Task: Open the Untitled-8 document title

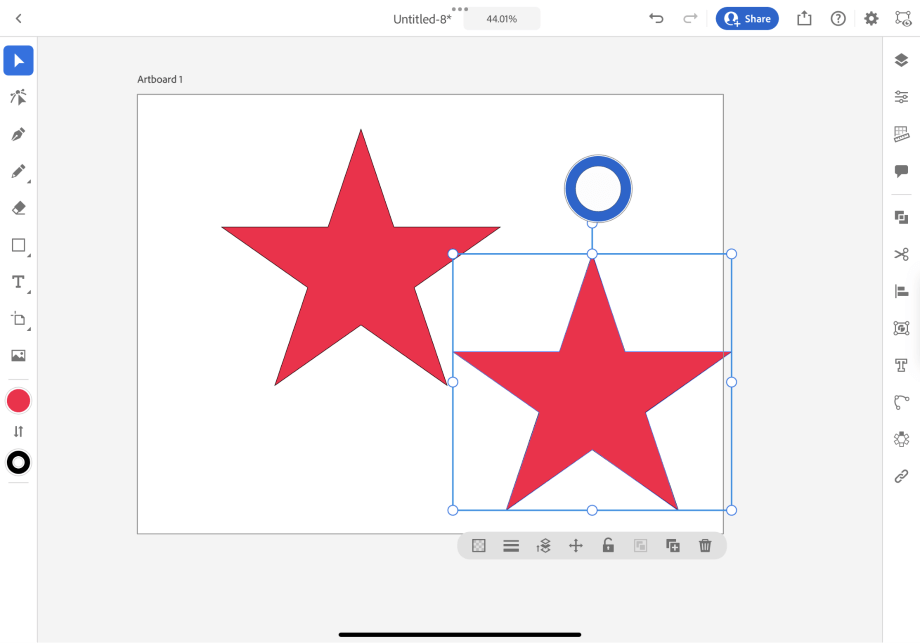Action: click(422, 19)
